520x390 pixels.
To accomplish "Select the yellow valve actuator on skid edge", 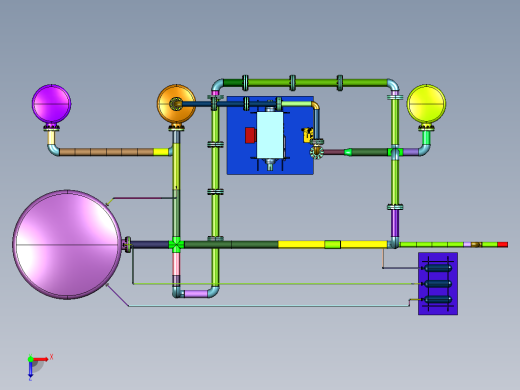I will [x=308, y=135].
